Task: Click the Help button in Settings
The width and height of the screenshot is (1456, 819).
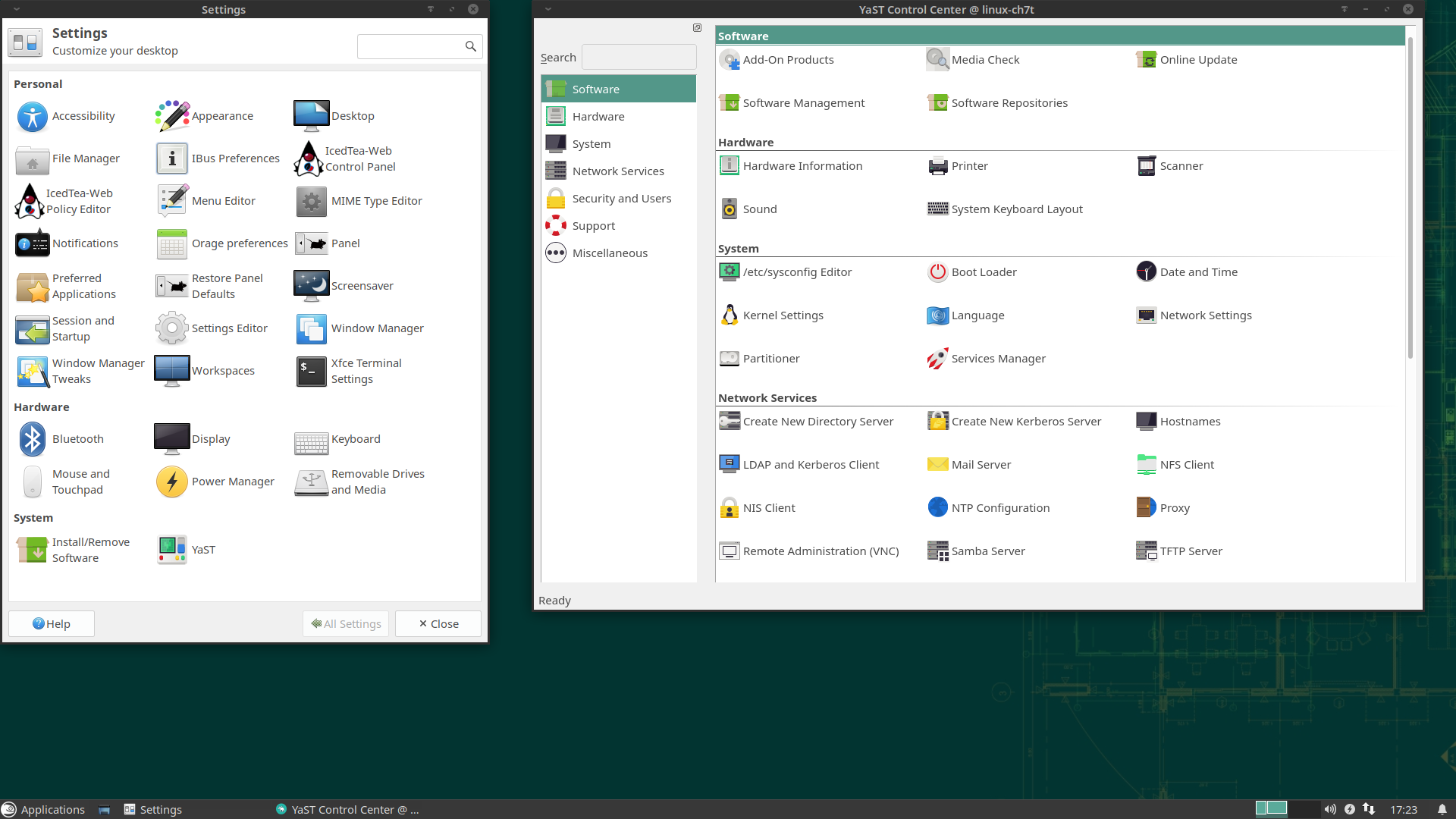Action: coord(52,623)
